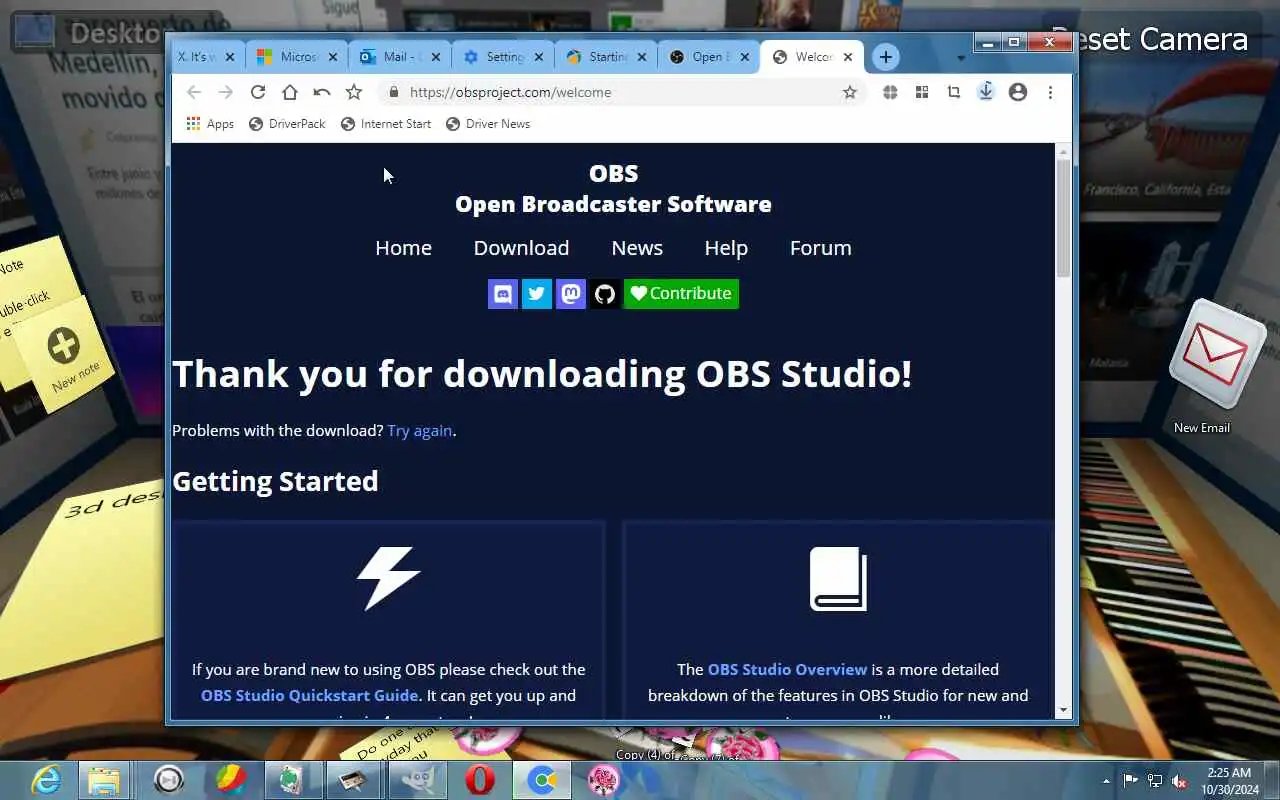Reload the obsproject.com page
This screenshot has width=1280, height=800.
pos(258,92)
